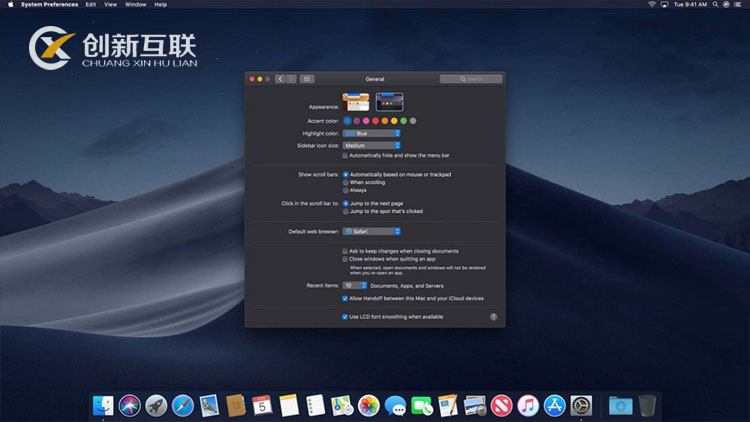Open Finder from the dock
The image size is (750, 422).
pyautogui.click(x=103, y=405)
